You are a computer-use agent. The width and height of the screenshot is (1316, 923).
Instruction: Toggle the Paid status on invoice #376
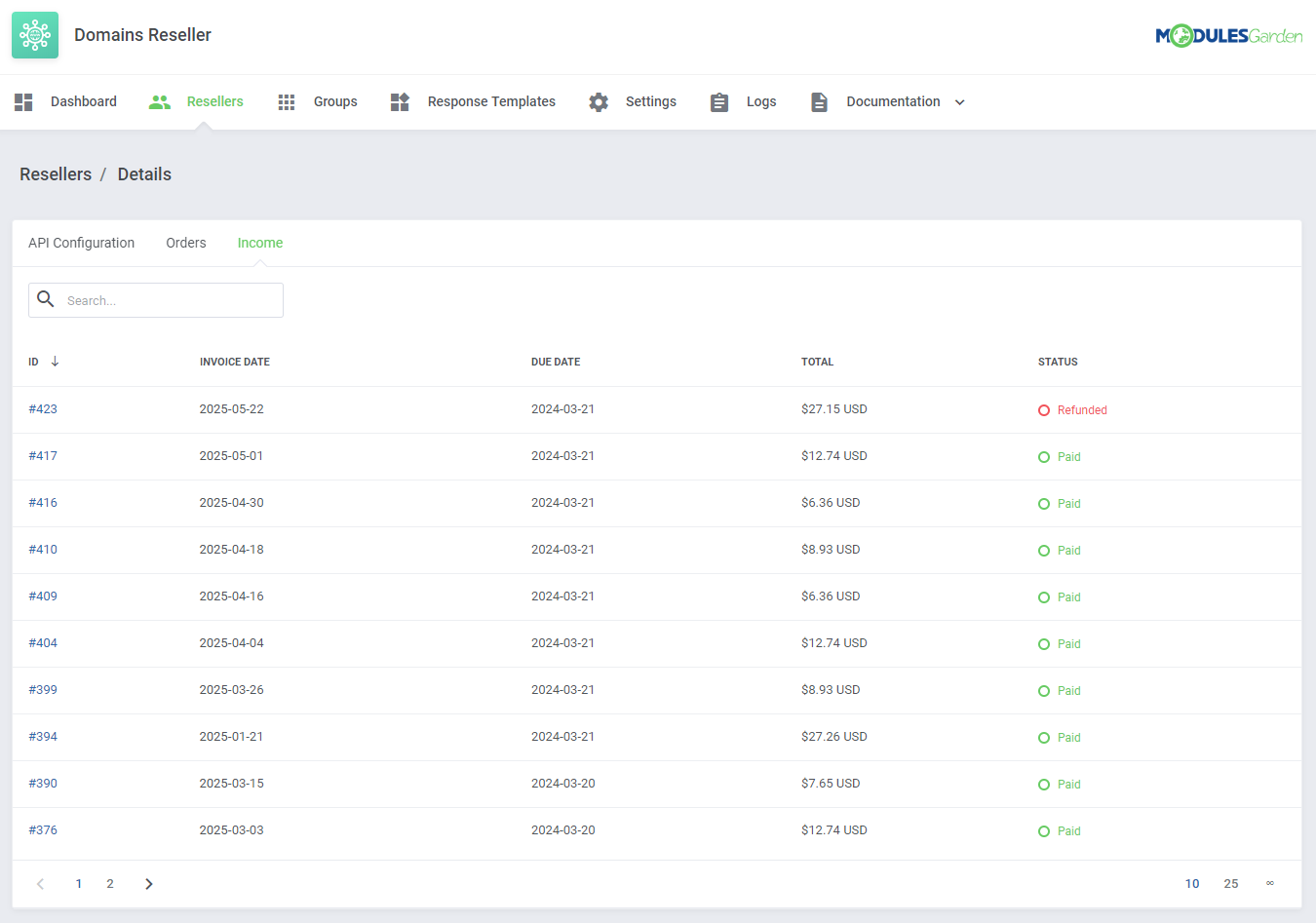1044,830
